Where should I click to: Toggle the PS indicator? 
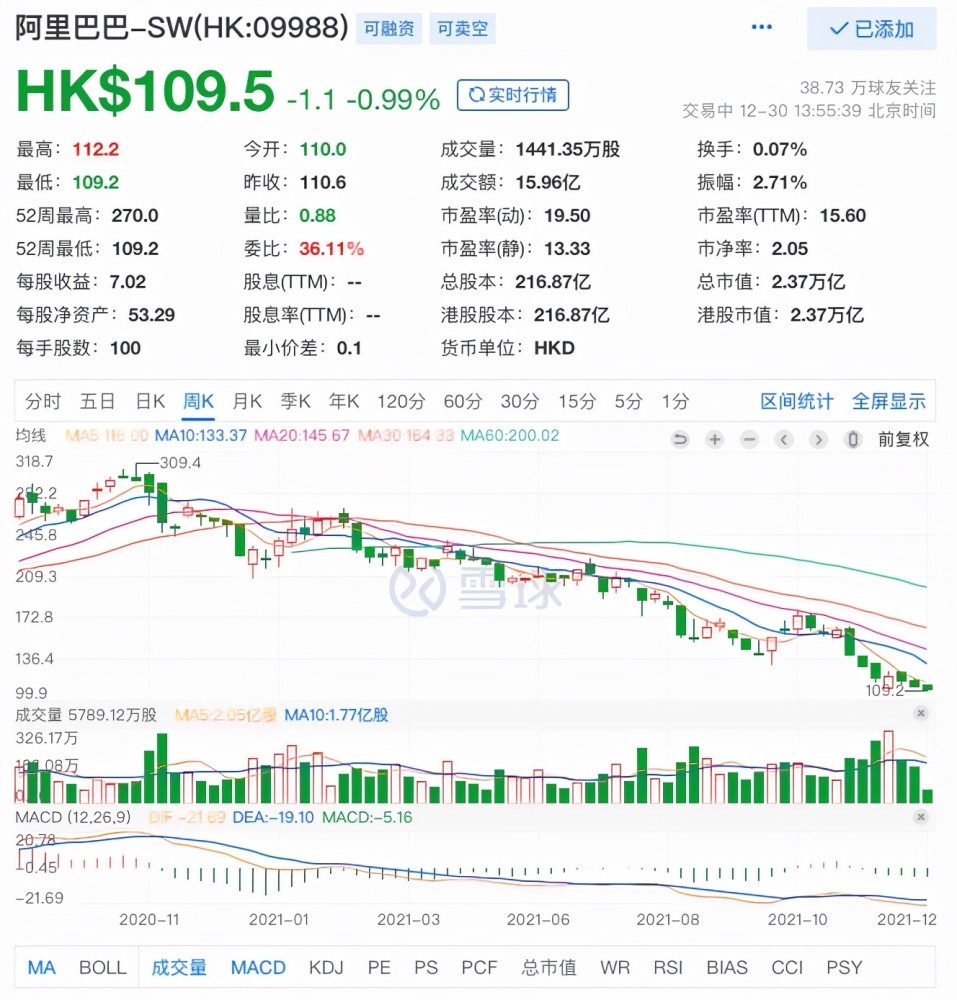point(426,967)
